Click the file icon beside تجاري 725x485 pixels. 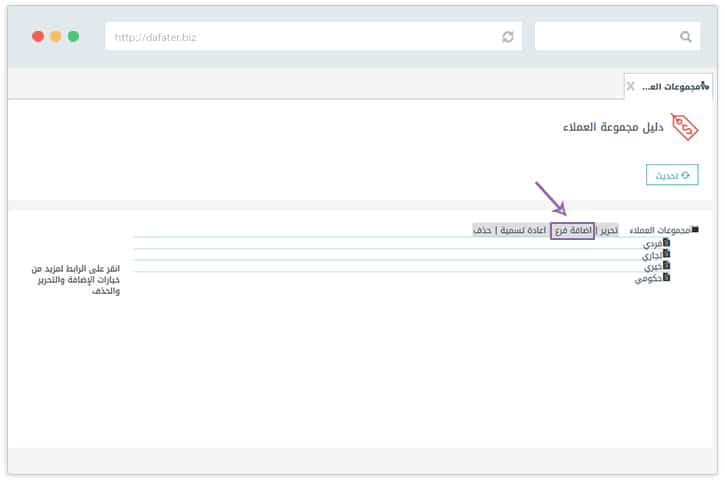[667, 255]
